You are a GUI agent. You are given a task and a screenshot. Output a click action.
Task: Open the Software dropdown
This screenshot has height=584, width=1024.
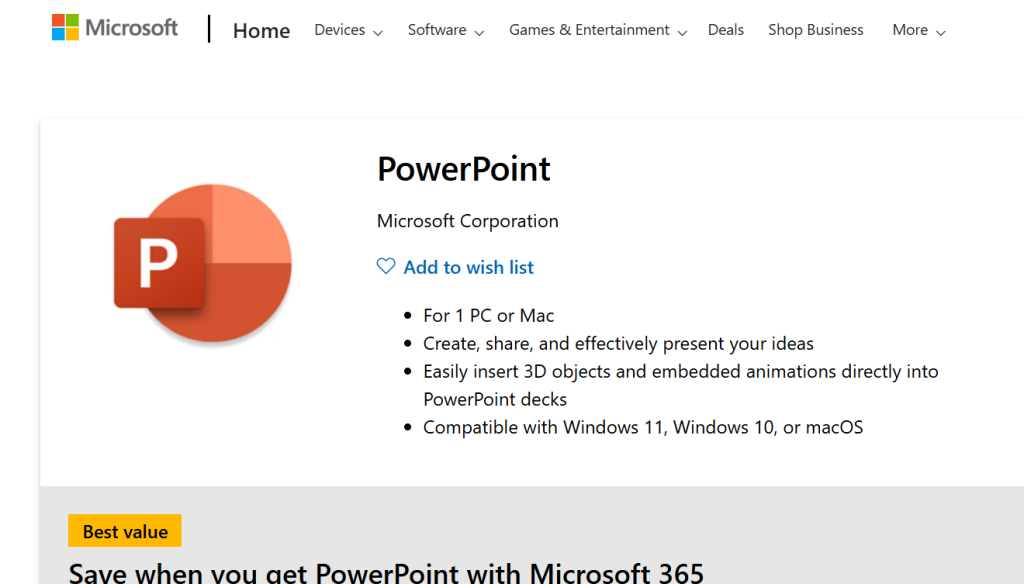(481, 33)
